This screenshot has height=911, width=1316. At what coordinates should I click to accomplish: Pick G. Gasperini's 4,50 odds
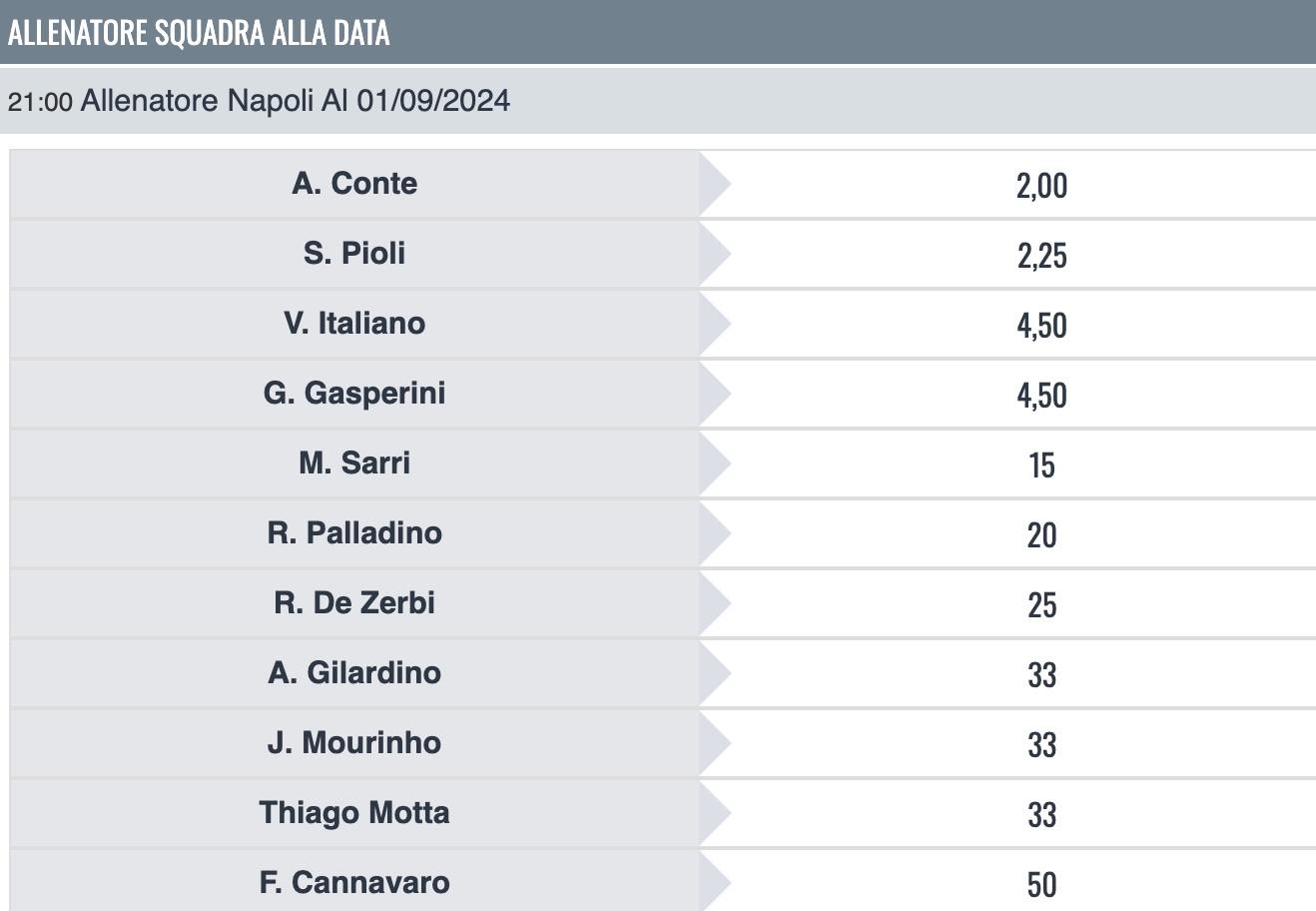point(1041,395)
